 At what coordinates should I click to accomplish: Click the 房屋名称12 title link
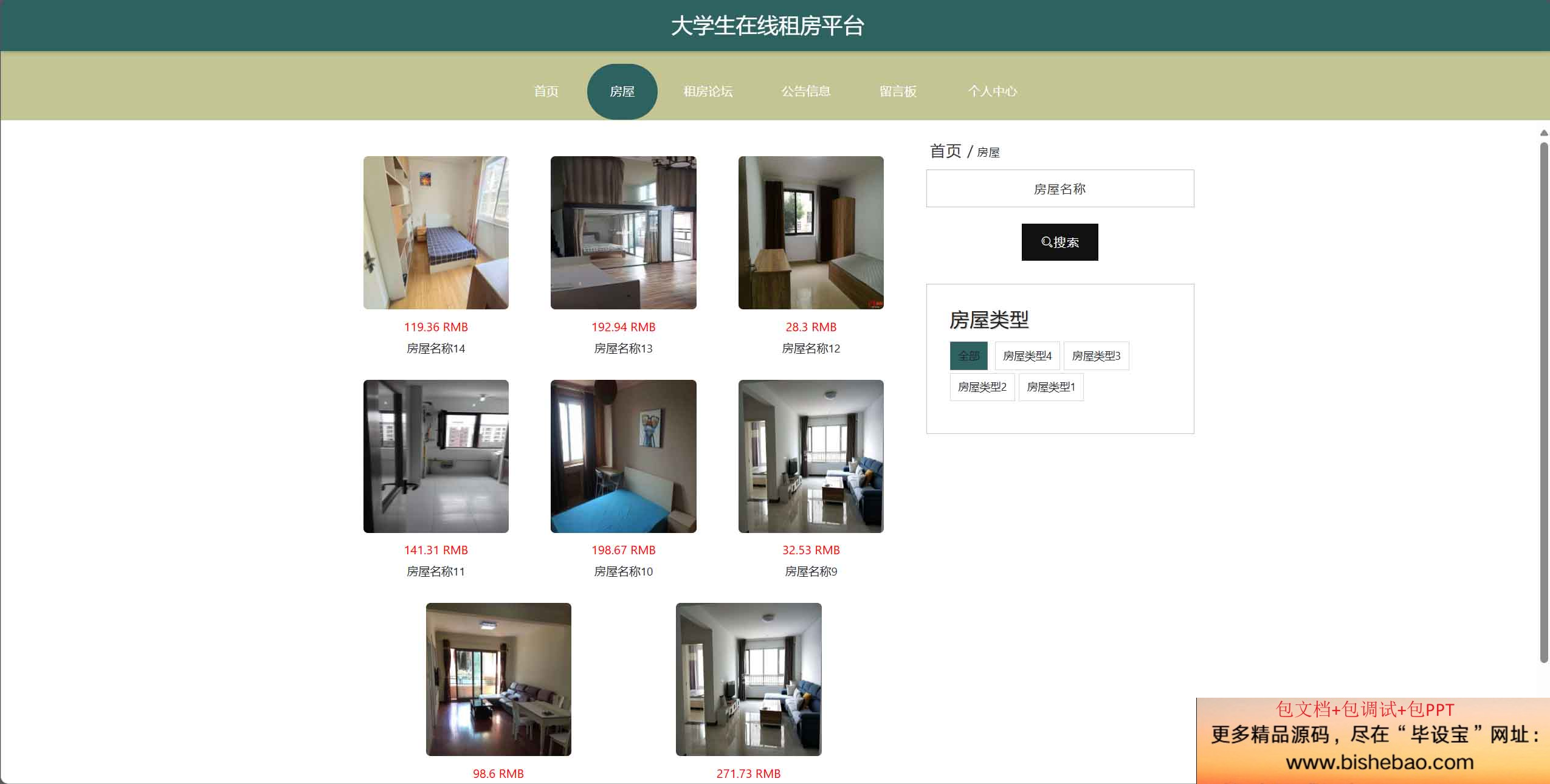point(811,348)
